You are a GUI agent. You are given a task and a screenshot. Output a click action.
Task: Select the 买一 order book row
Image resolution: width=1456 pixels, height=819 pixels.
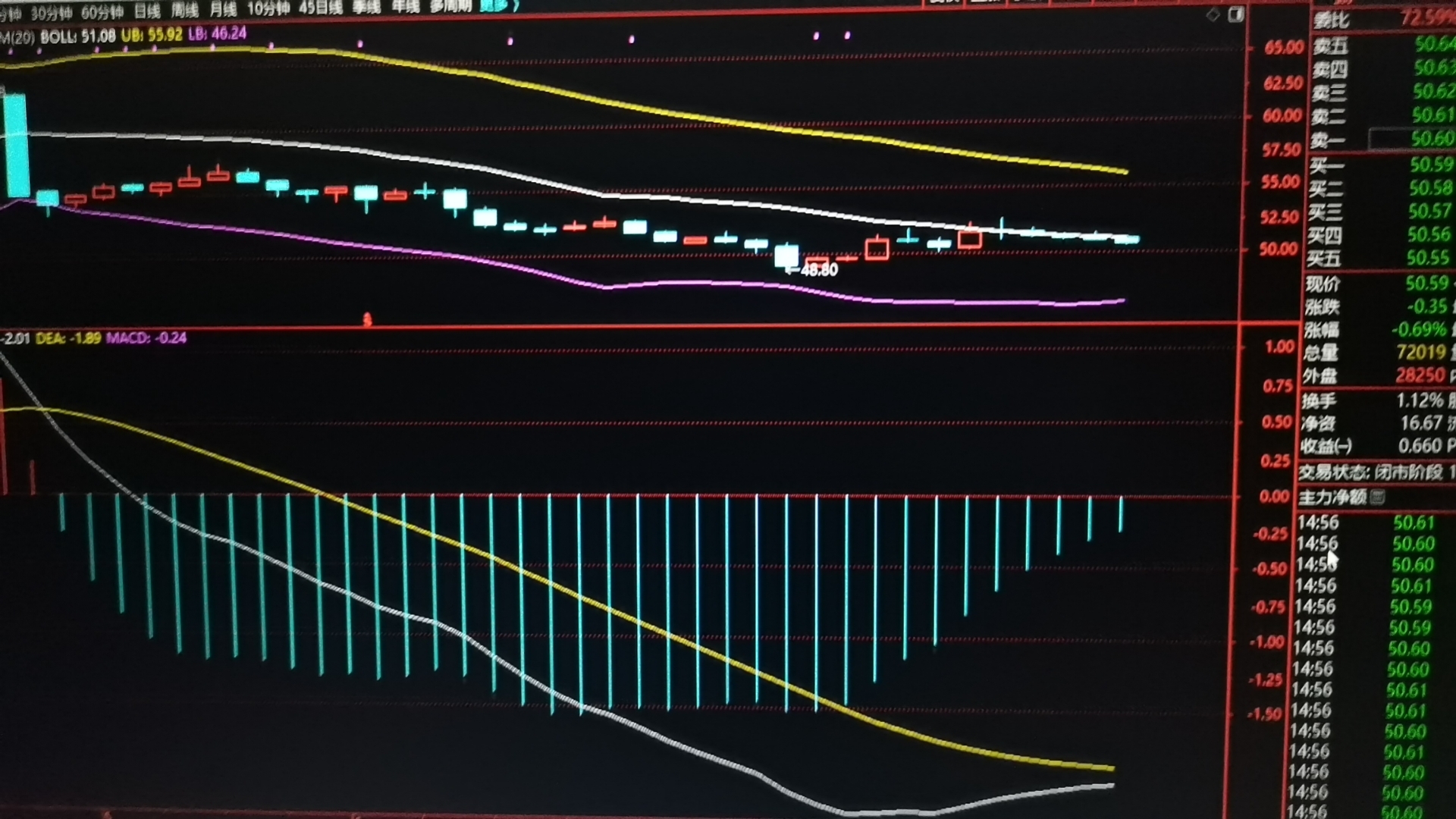pos(1382,165)
